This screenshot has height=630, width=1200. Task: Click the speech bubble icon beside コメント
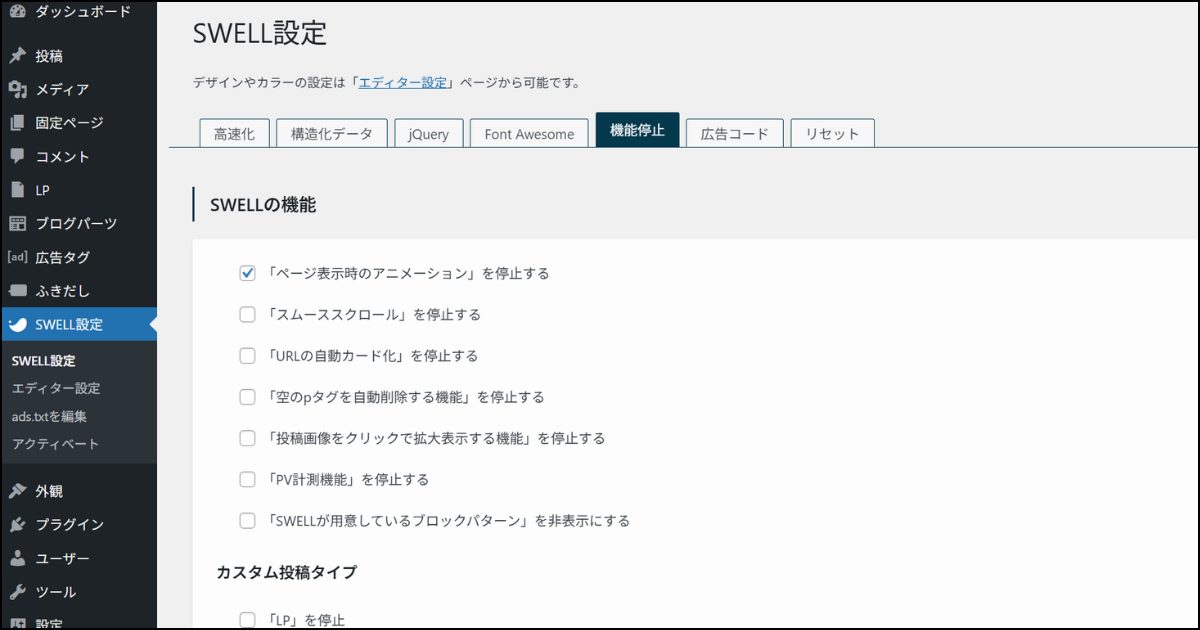pyautogui.click(x=17, y=156)
